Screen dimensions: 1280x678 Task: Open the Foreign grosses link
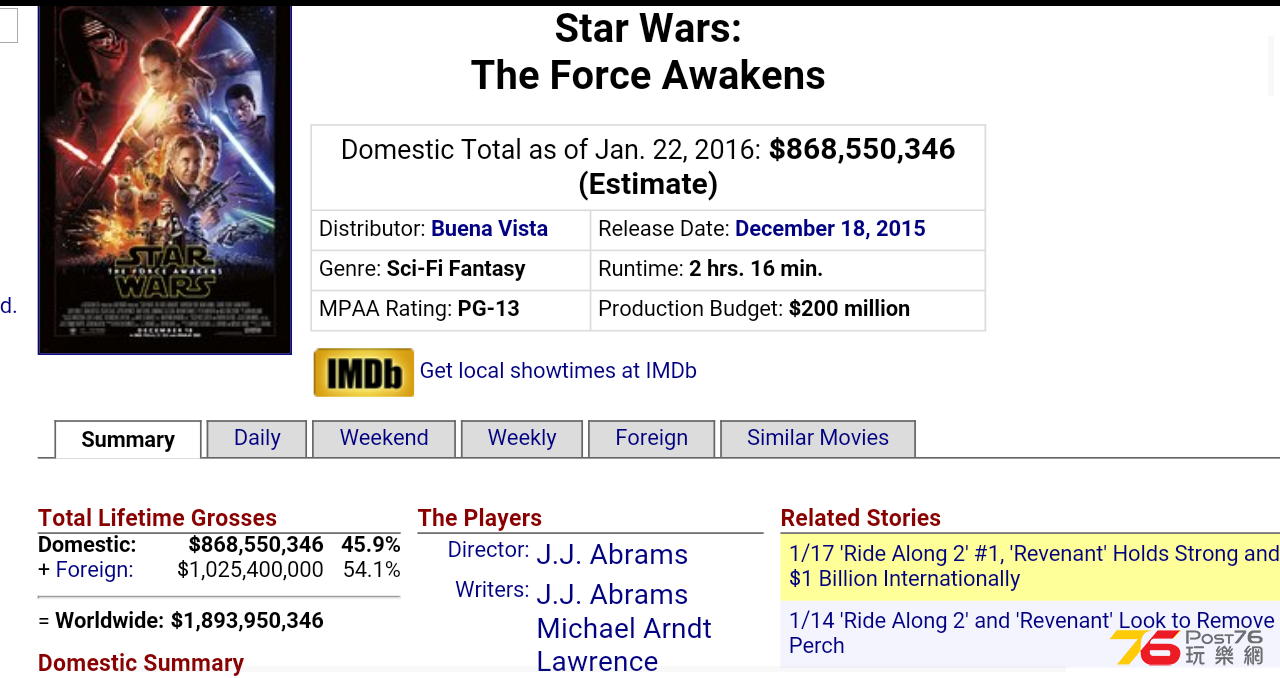coord(94,570)
